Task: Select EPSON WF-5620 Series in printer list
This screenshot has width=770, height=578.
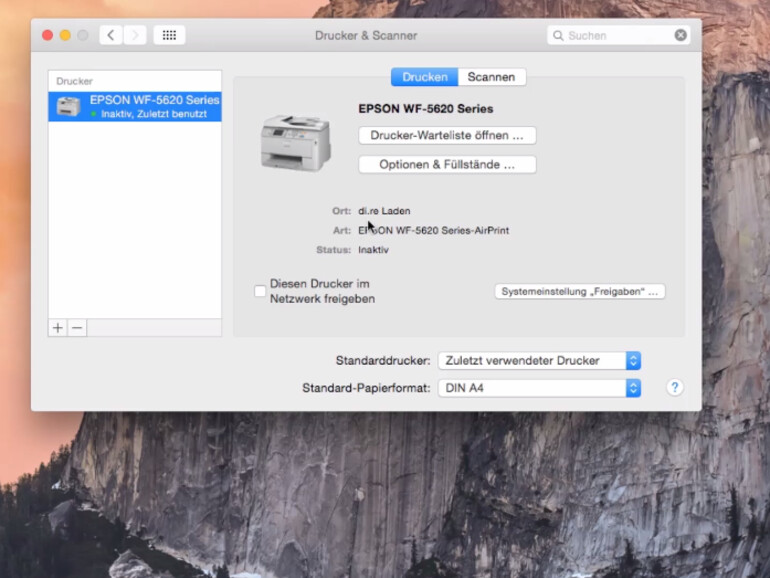Action: click(135, 107)
